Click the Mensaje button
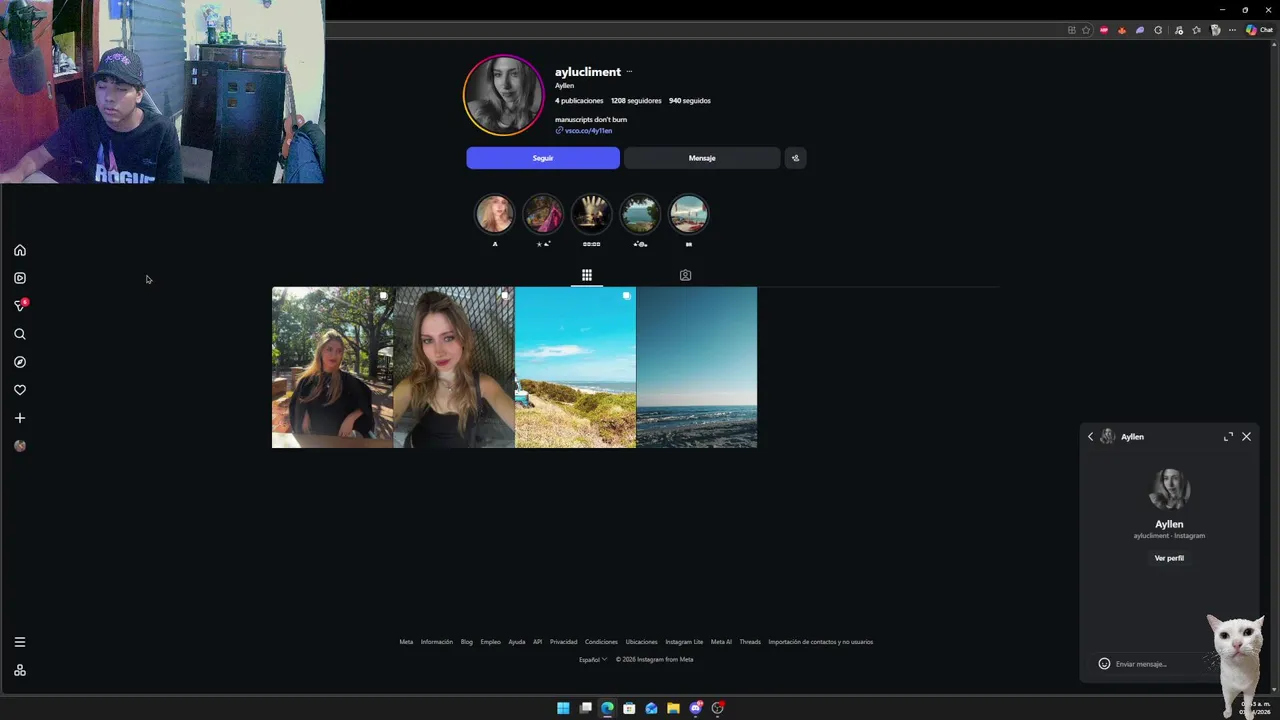Viewport: 1280px width, 720px height. [x=702, y=158]
